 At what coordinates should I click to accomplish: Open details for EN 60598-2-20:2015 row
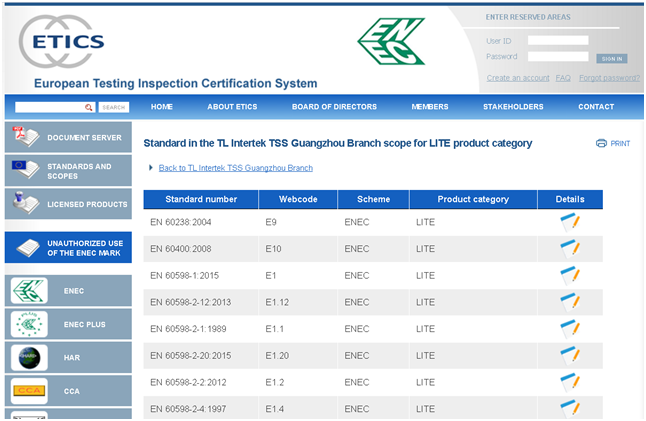[x=570, y=356]
